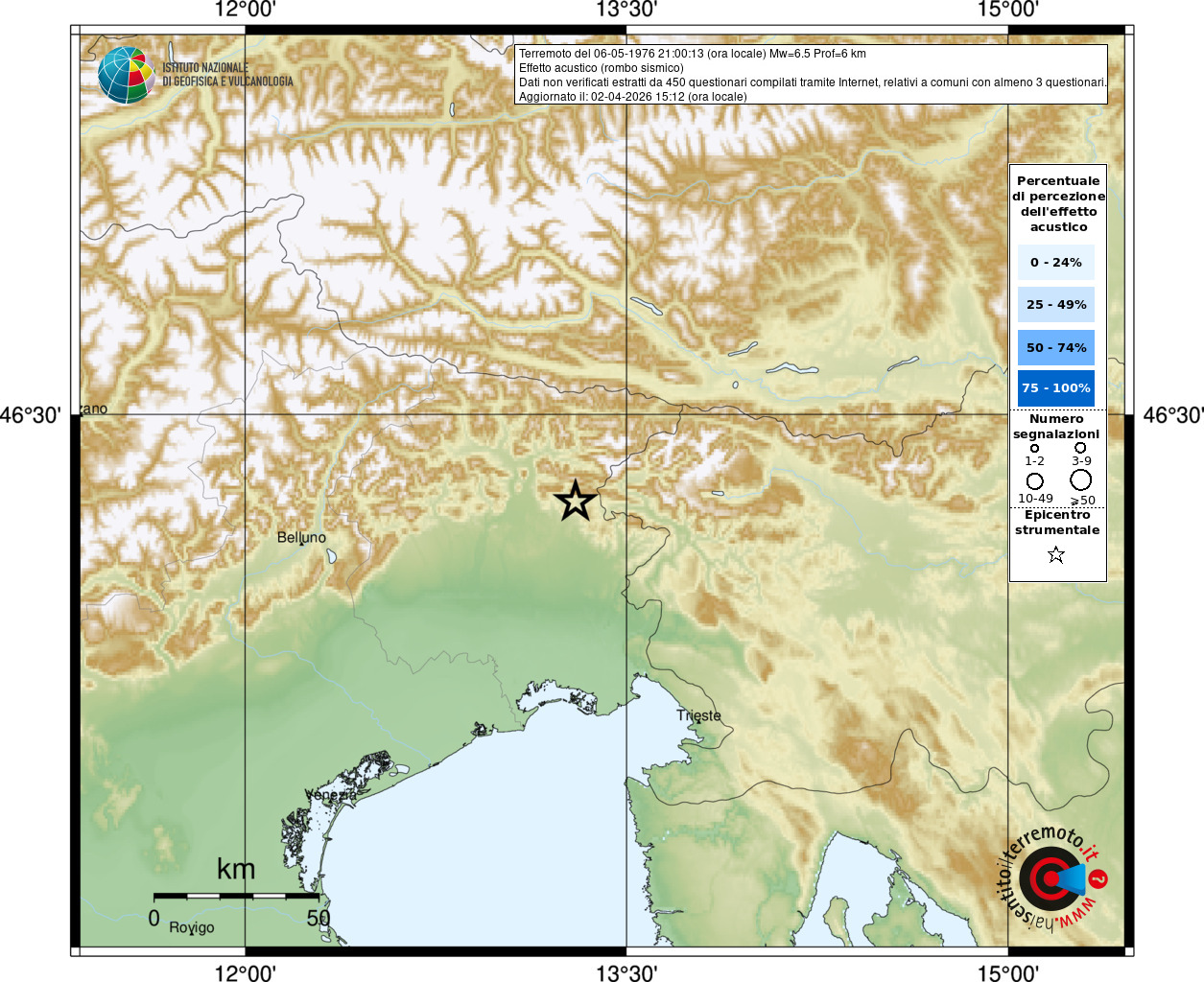Image resolution: width=1204 pixels, height=982 pixels.
Task: Click the ≥50 reports circle in legend
Action: coord(1081,479)
